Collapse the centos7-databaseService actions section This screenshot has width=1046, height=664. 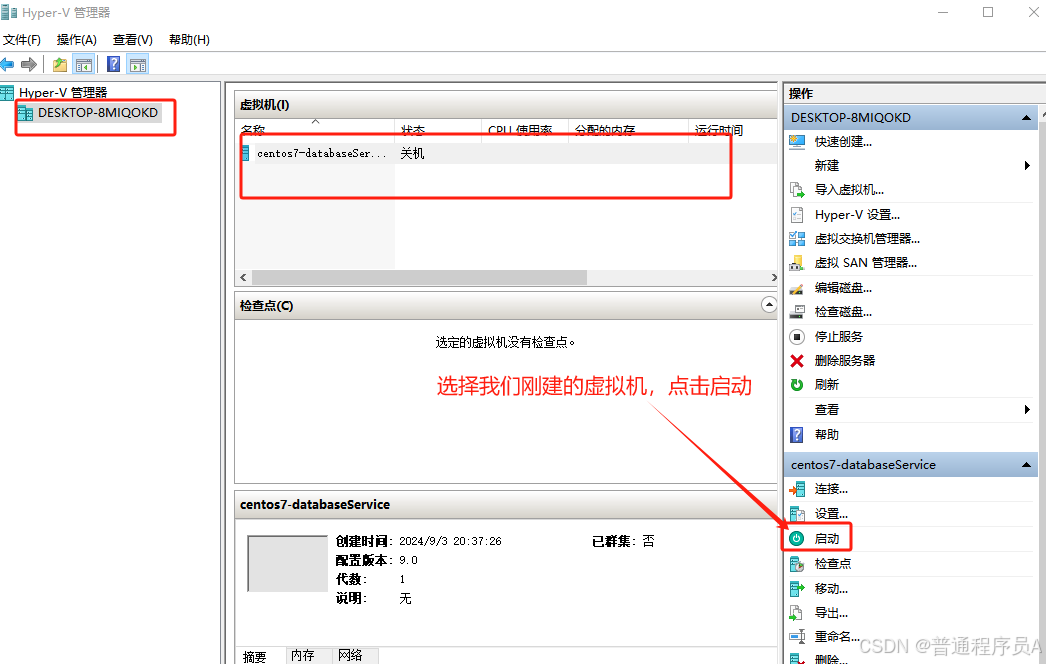point(1026,464)
